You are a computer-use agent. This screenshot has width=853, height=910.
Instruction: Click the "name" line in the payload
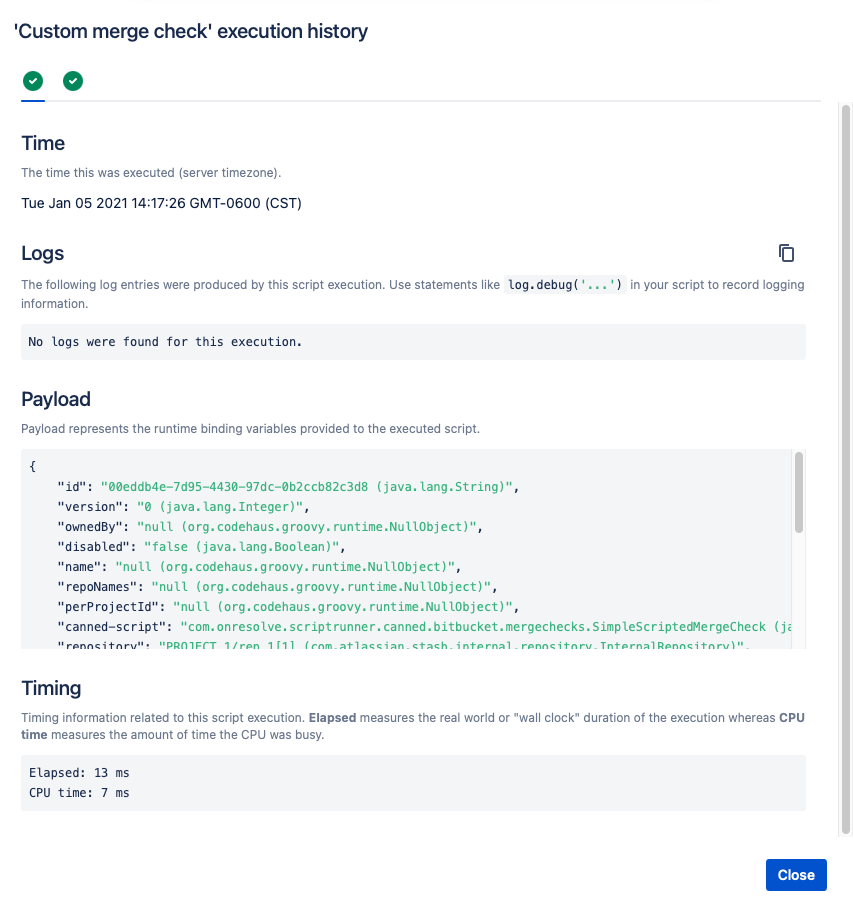pos(259,566)
